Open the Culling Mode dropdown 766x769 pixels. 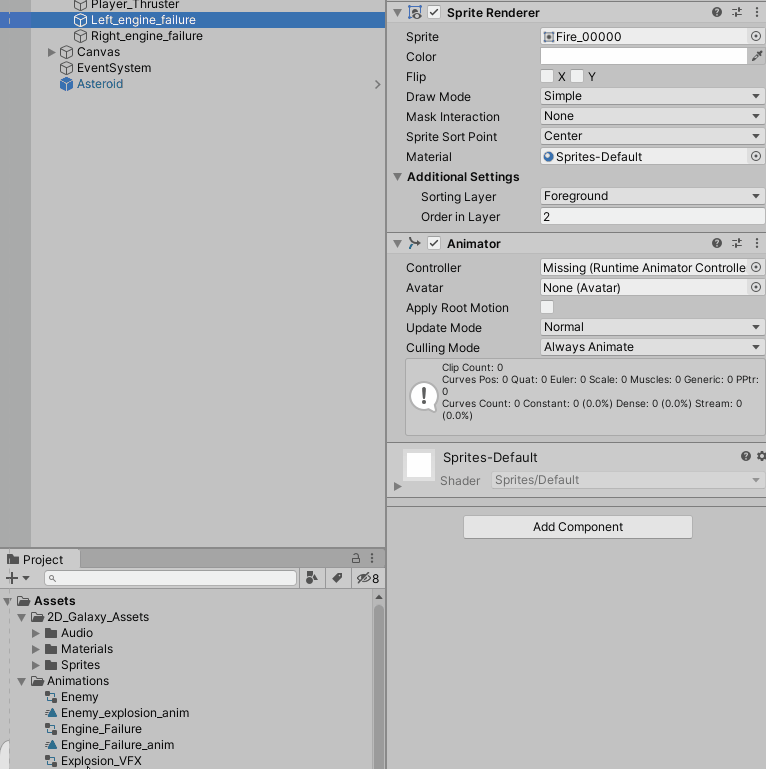(652, 347)
